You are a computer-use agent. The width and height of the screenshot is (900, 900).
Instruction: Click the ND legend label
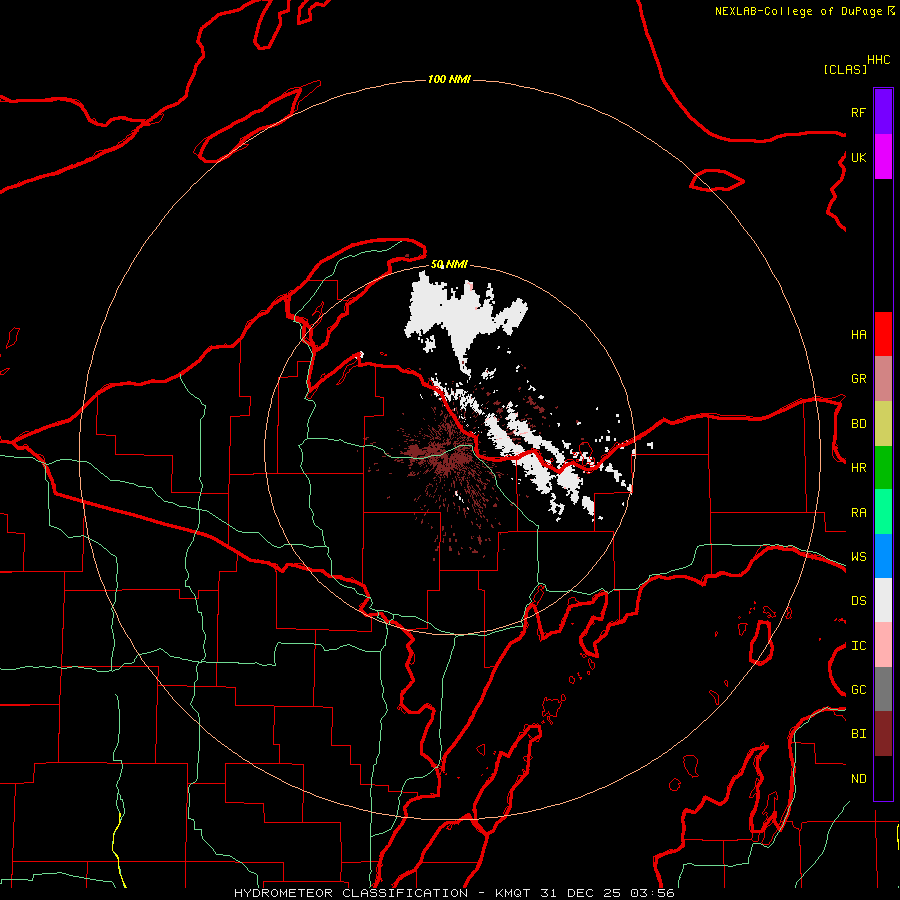[x=858, y=779]
